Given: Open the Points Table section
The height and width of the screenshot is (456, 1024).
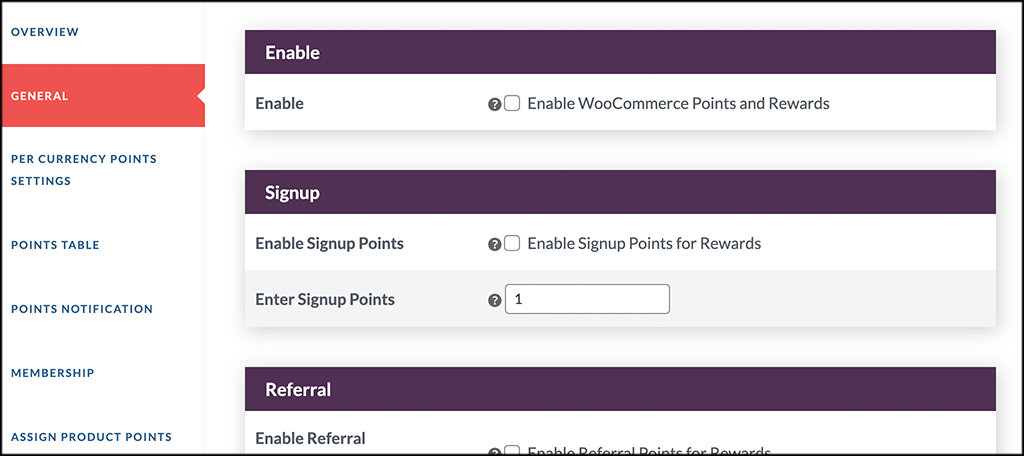Looking at the screenshot, I should point(56,245).
